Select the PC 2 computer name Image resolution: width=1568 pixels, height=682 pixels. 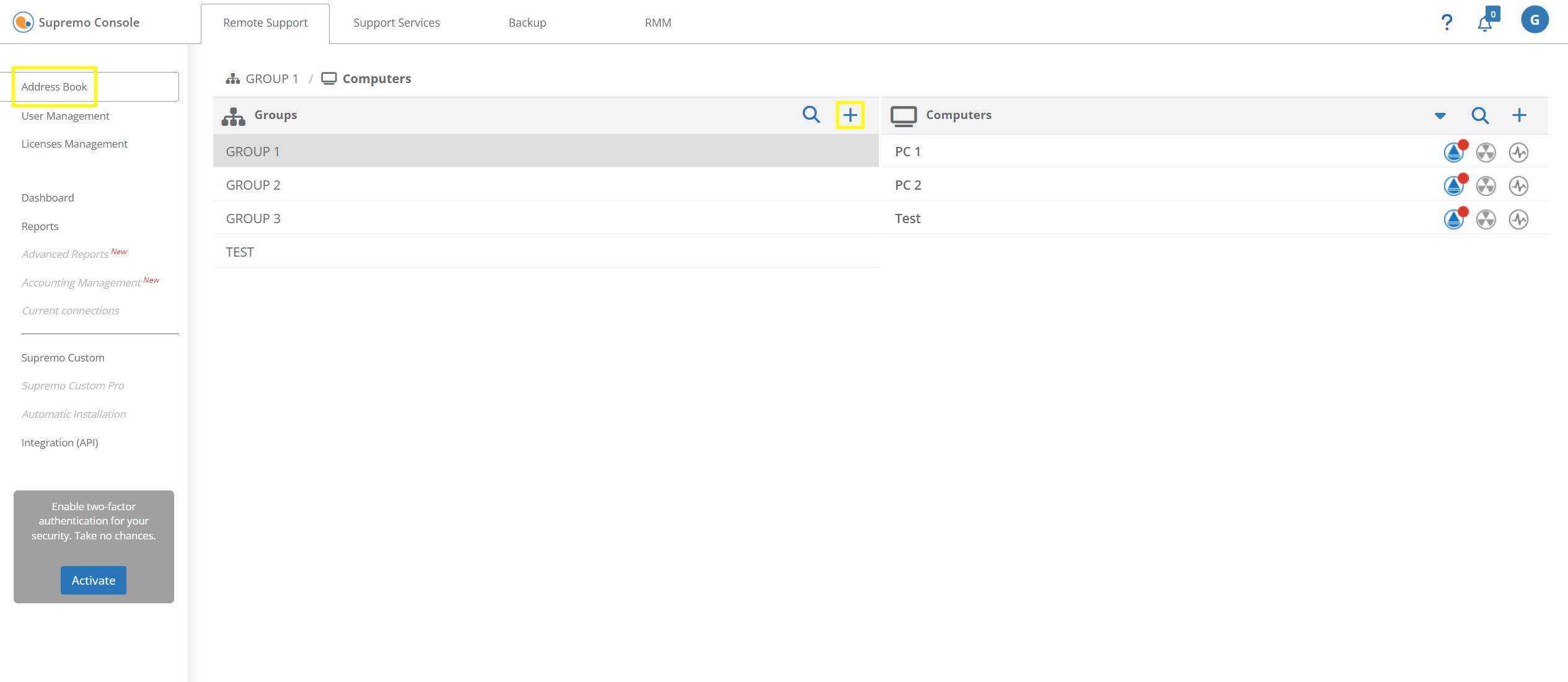click(908, 185)
